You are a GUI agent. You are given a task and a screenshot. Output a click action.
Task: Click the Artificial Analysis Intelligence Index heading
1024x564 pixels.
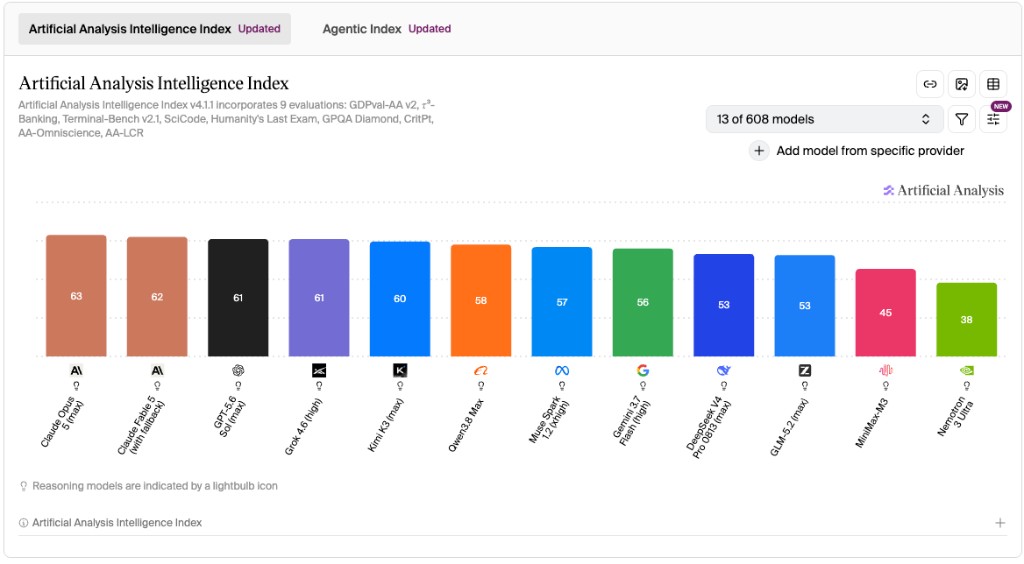tap(153, 84)
